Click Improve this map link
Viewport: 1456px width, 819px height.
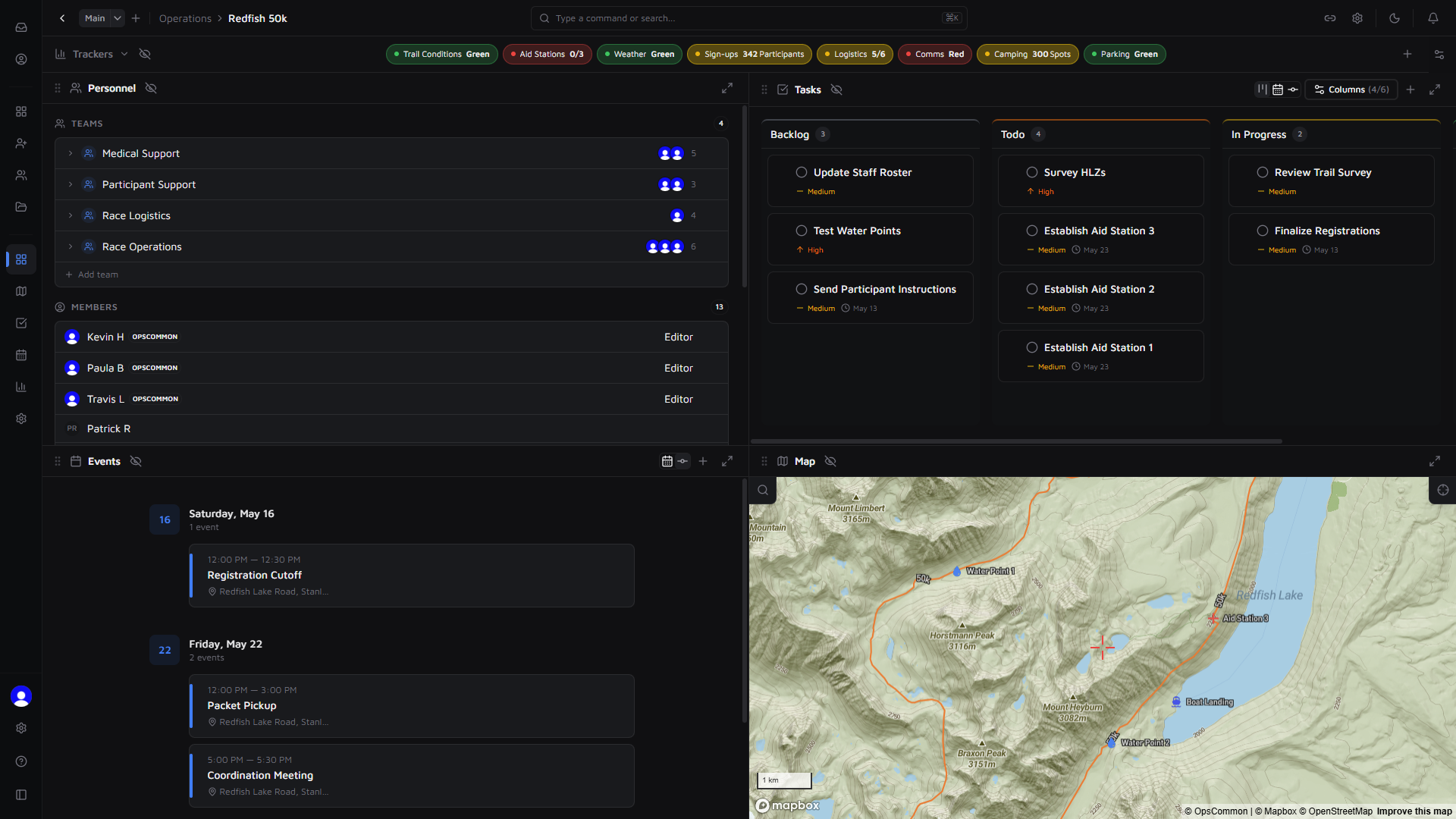point(1414,811)
